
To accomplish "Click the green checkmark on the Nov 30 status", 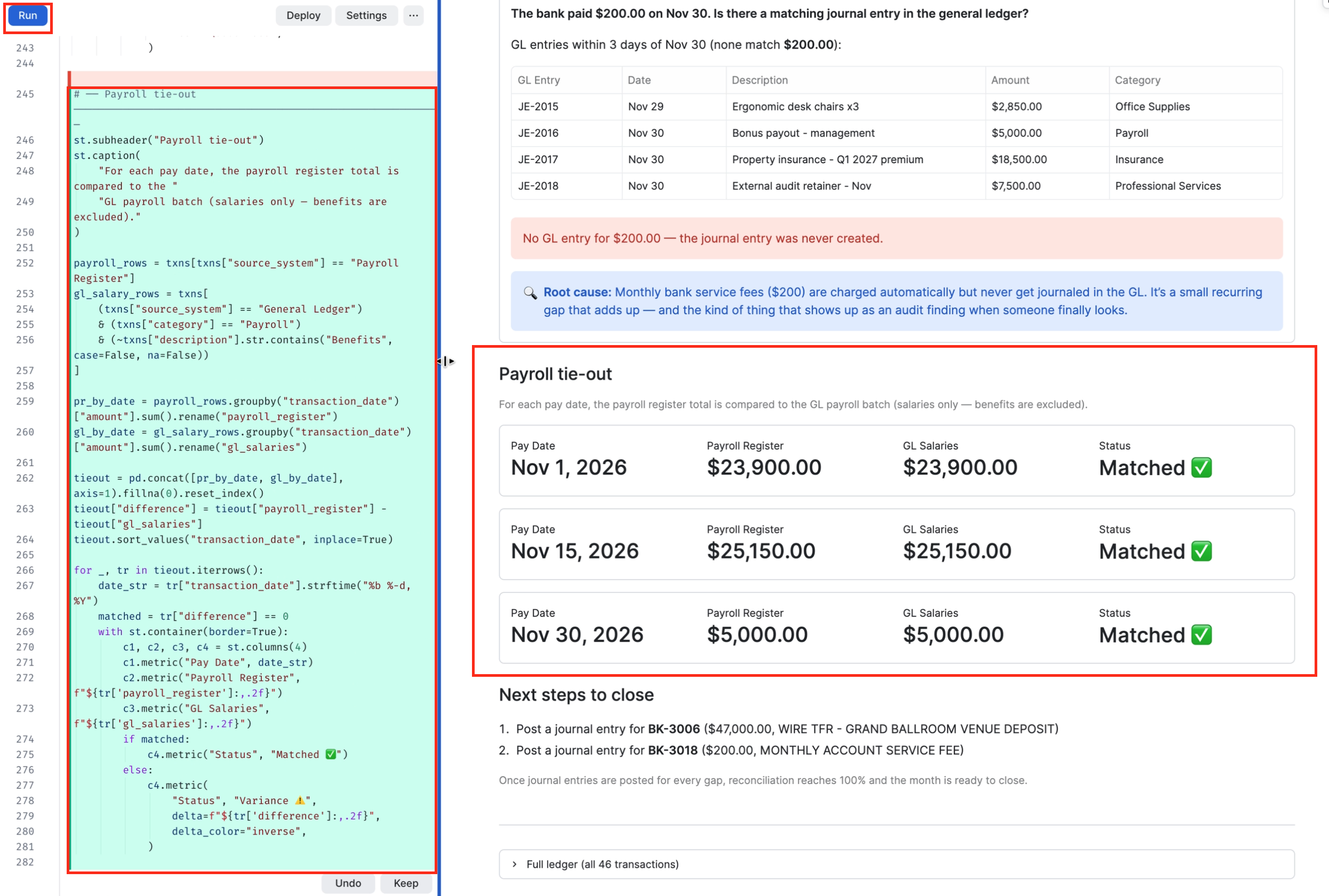I will [x=1202, y=635].
